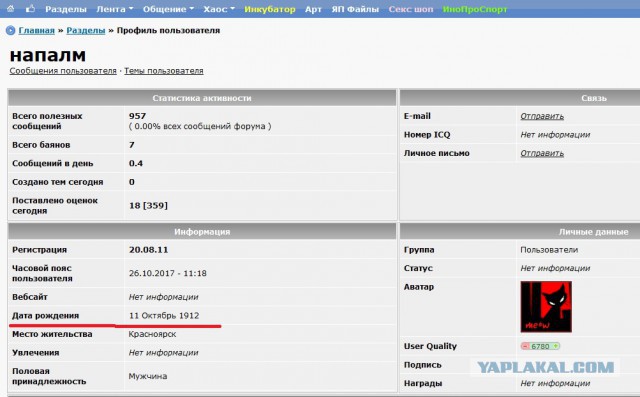Click the registration date 20.08.11

(x=148, y=250)
